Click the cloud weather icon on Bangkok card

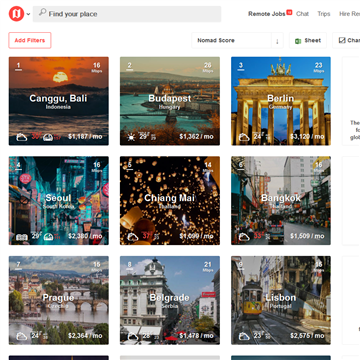pyautogui.click(x=244, y=237)
